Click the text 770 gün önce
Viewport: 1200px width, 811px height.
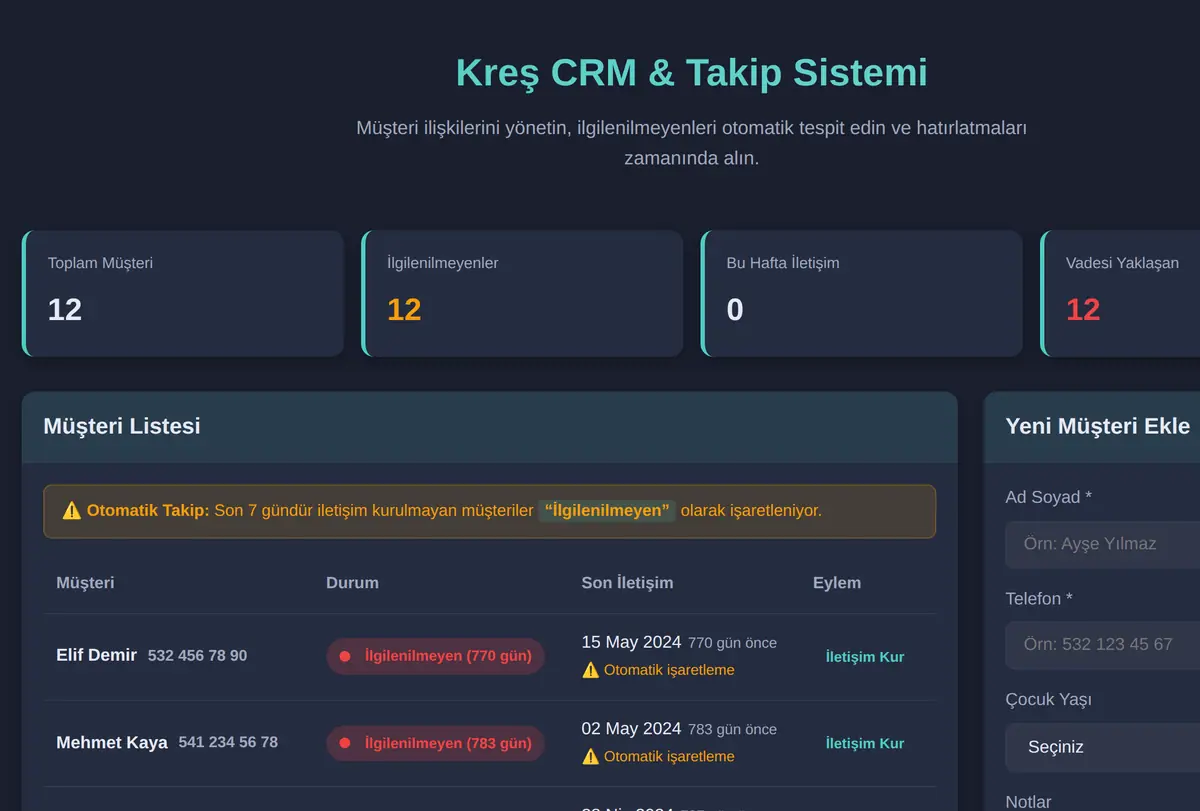[732, 644]
